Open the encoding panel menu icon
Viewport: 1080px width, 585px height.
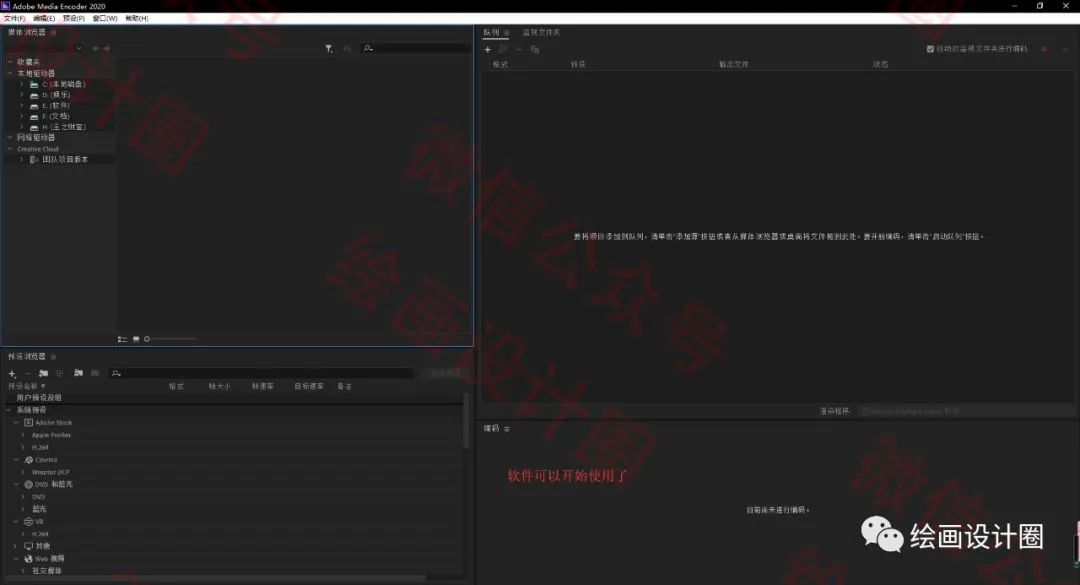coord(506,429)
